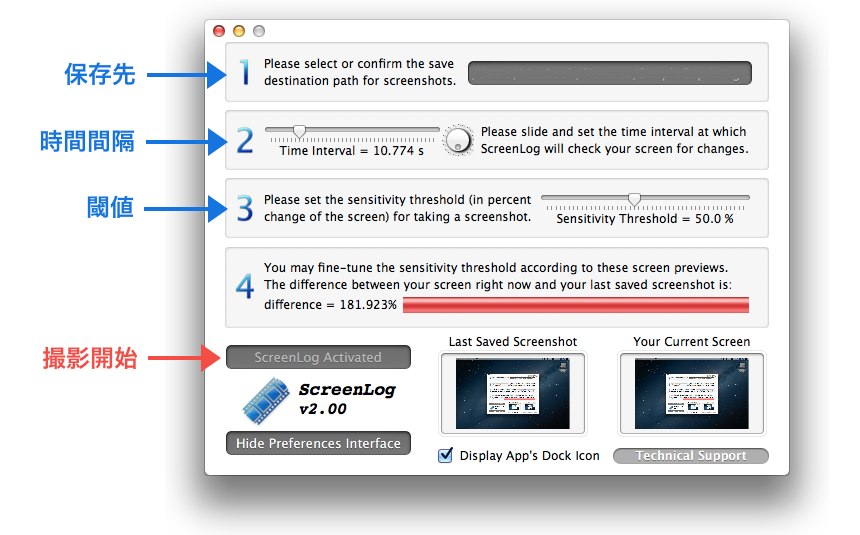Adjust the Sensitivity Threshold slider thumb
The image size is (860, 535).
(x=634, y=199)
